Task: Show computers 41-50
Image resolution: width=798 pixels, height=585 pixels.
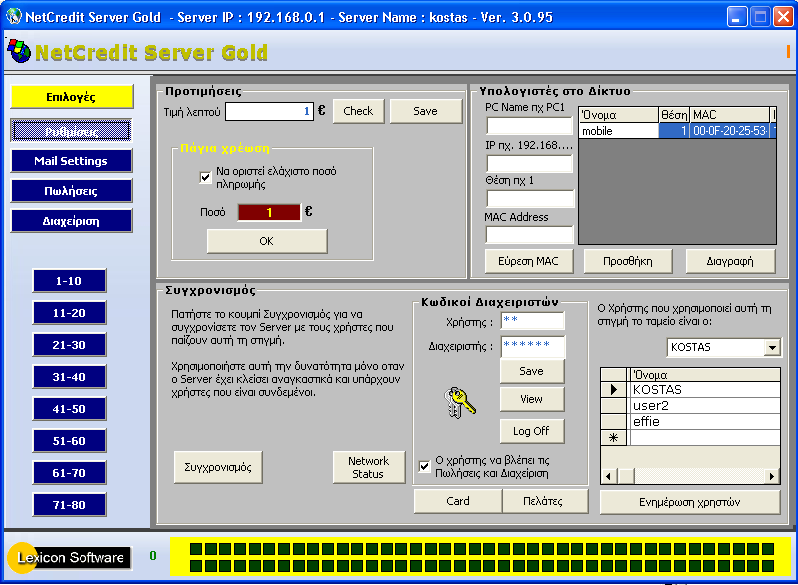Action: [69, 409]
